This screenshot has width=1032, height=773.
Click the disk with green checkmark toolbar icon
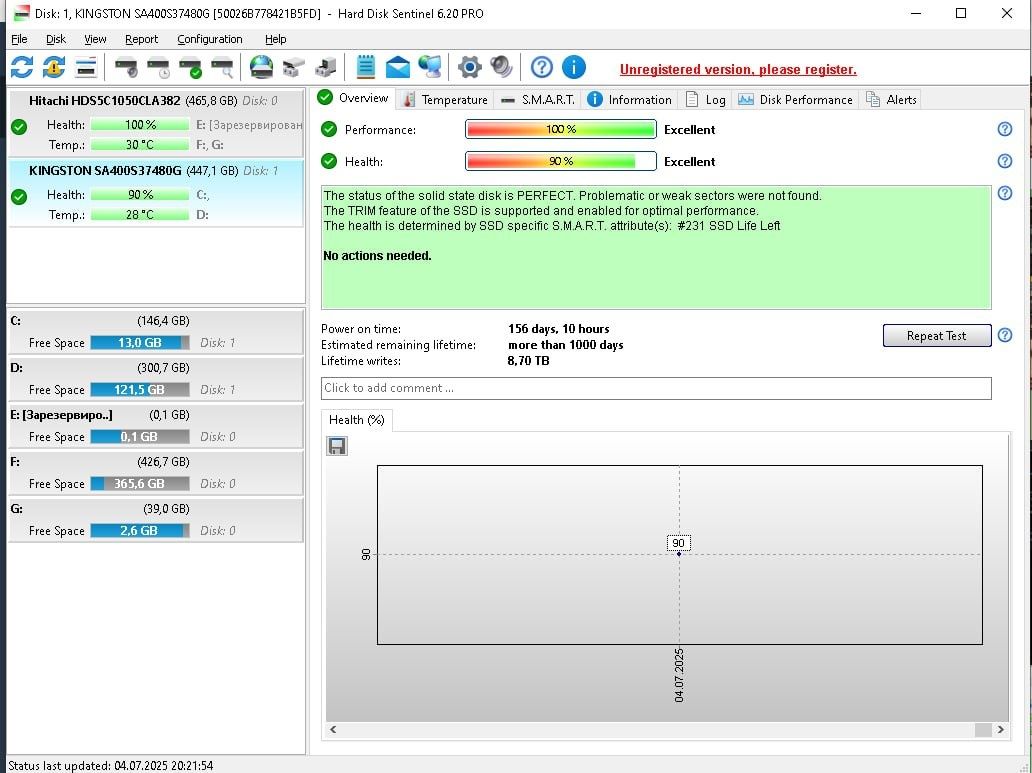[191, 67]
